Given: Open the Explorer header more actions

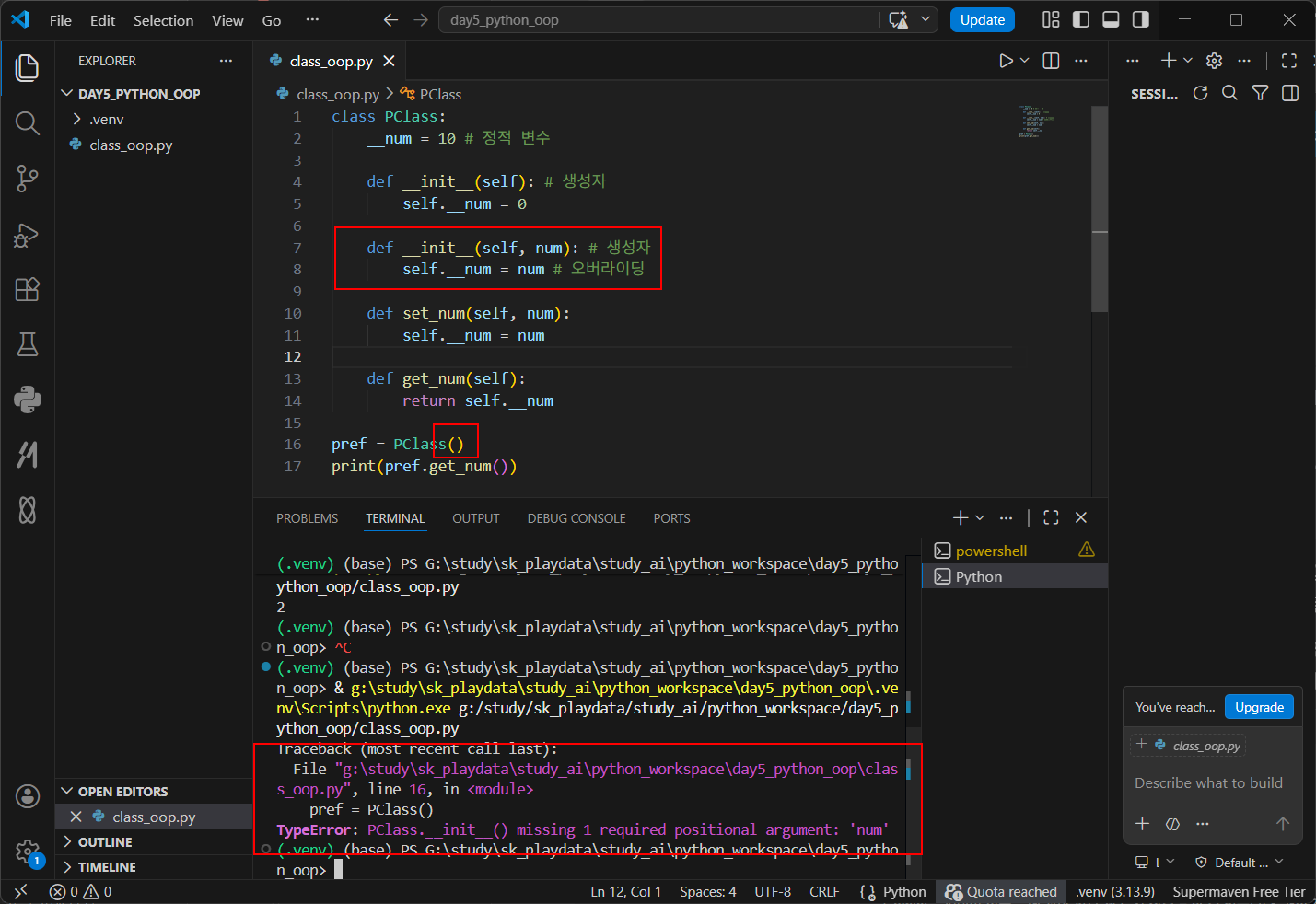Looking at the screenshot, I should click(x=226, y=61).
